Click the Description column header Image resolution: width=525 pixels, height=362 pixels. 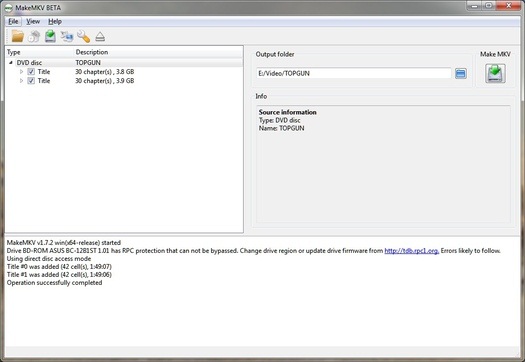158,52
